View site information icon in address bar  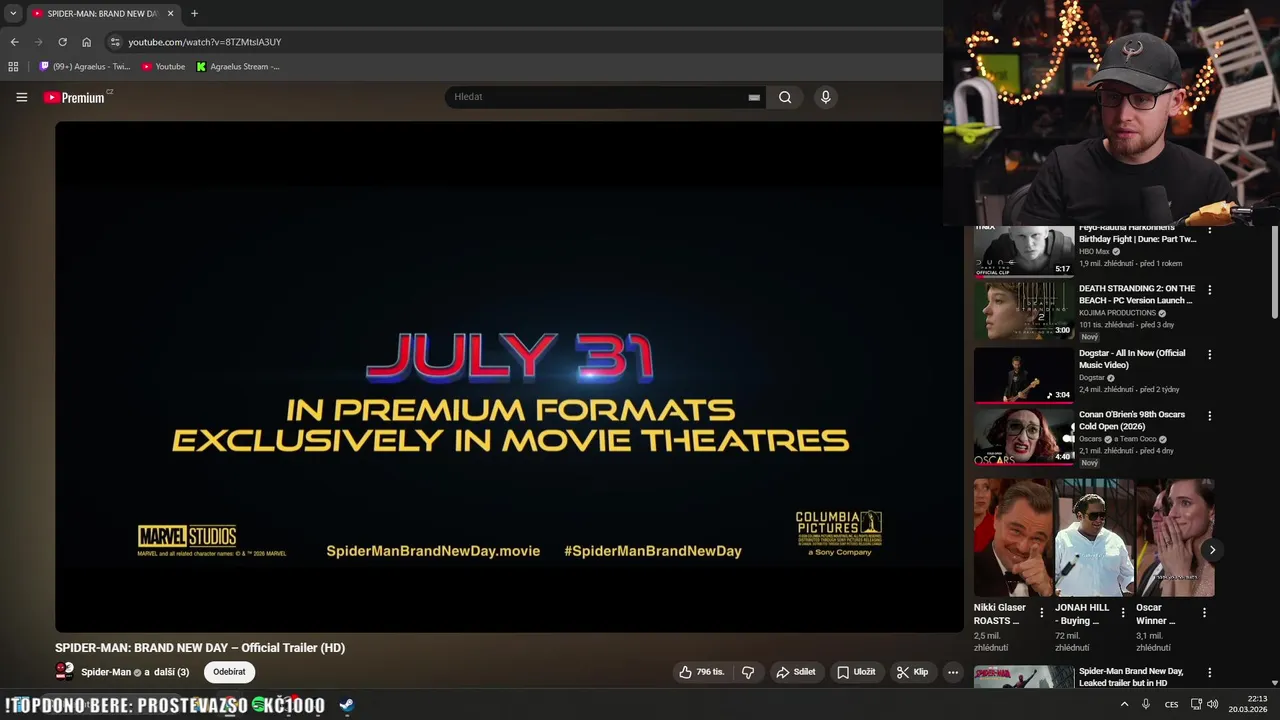click(x=115, y=42)
